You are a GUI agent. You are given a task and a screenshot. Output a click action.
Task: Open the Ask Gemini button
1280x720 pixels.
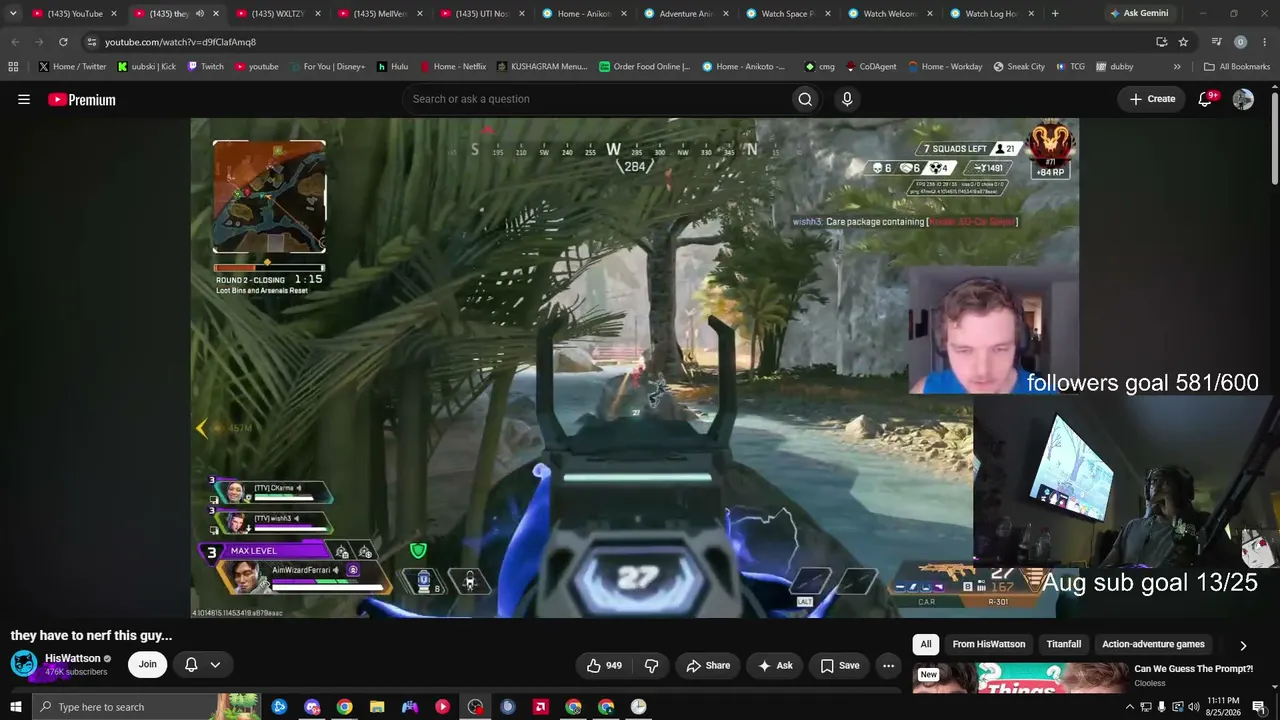[x=1138, y=14]
